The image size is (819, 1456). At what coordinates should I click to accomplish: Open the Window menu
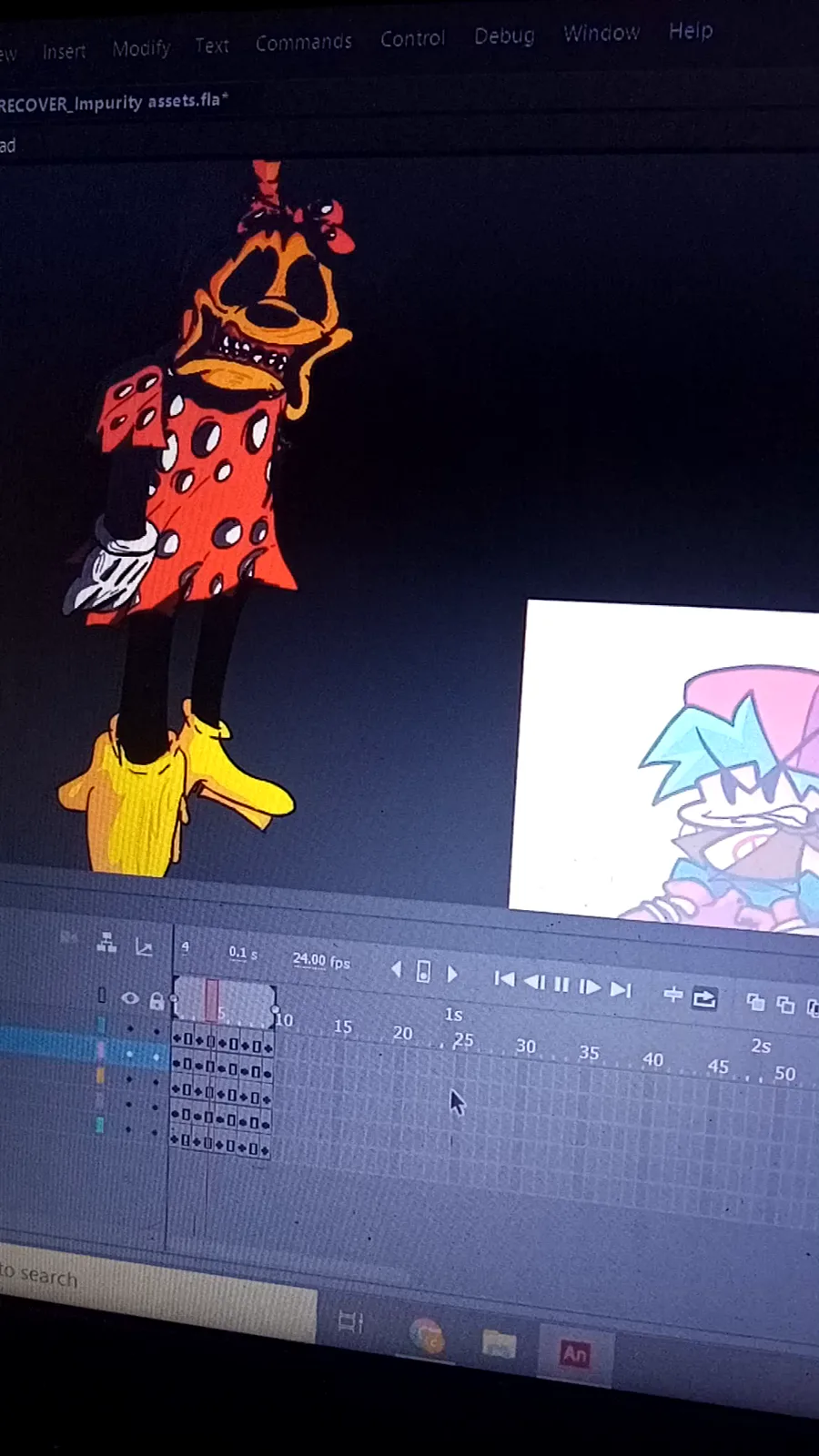pos(601,33)
